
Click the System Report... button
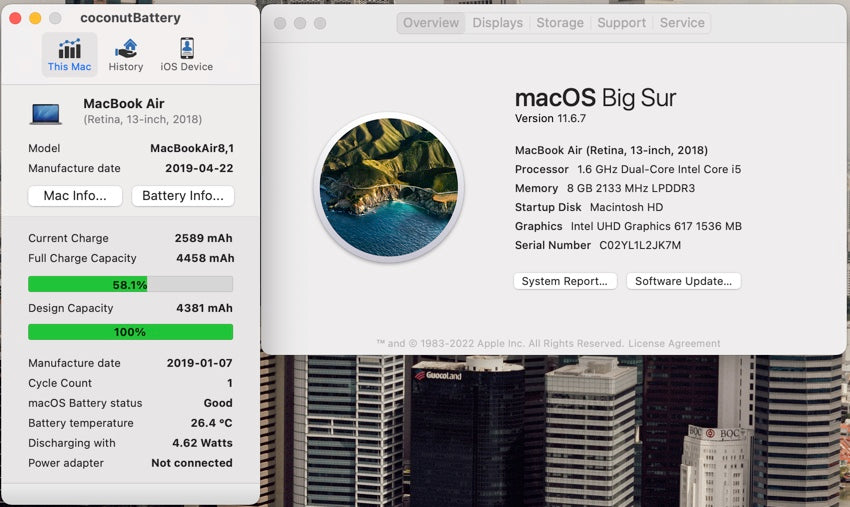tap(564, 281)
